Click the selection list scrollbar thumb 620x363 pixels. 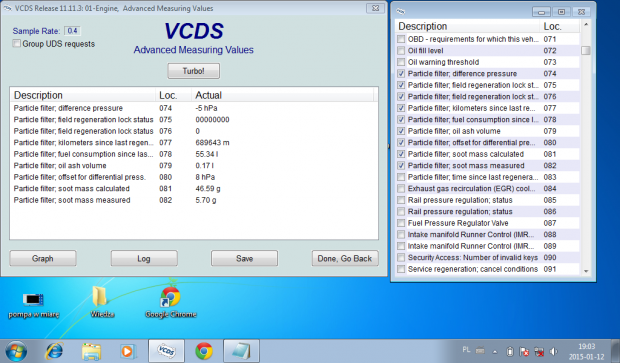[586, 51]
